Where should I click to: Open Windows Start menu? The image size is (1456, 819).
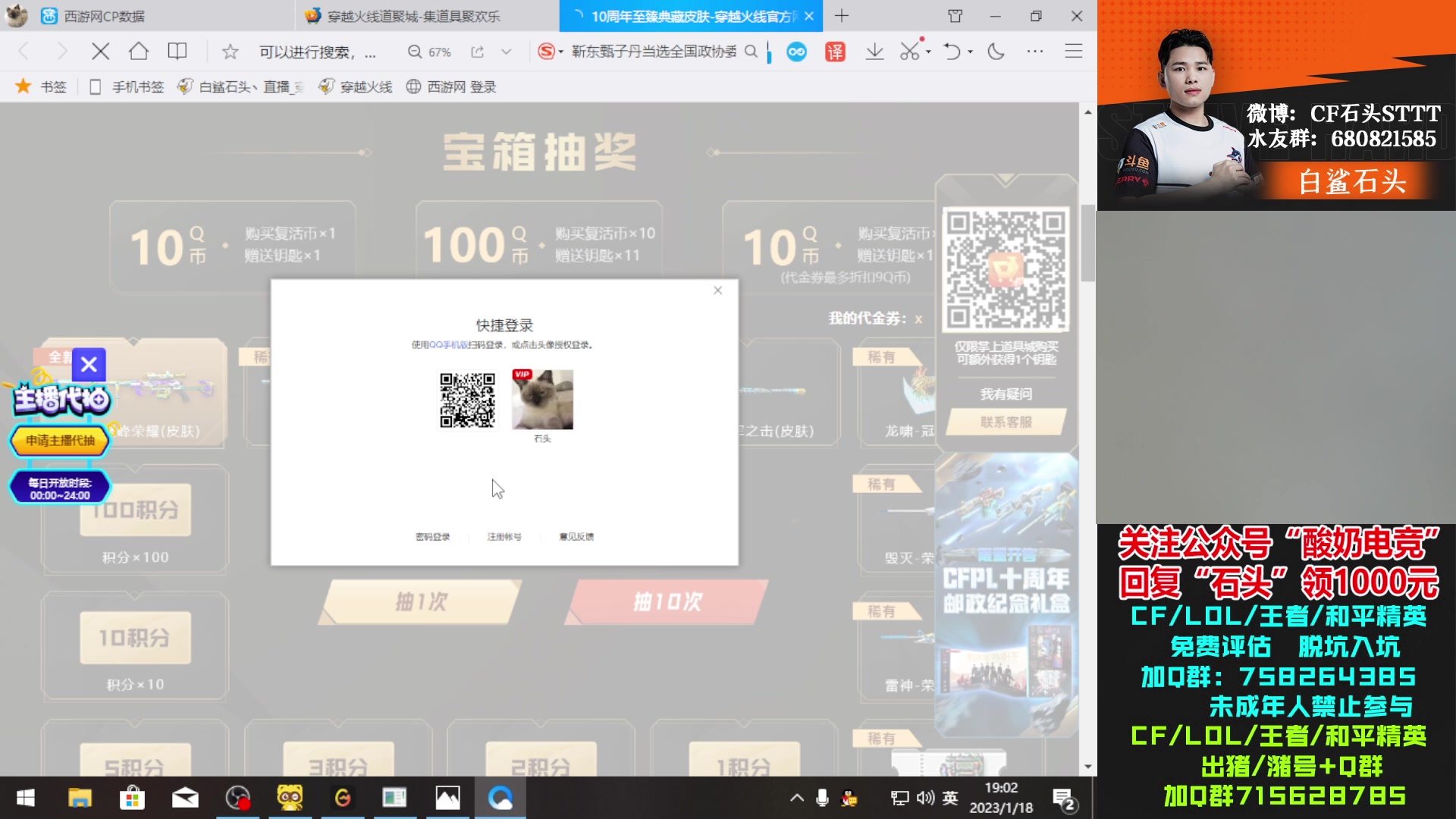26,798
